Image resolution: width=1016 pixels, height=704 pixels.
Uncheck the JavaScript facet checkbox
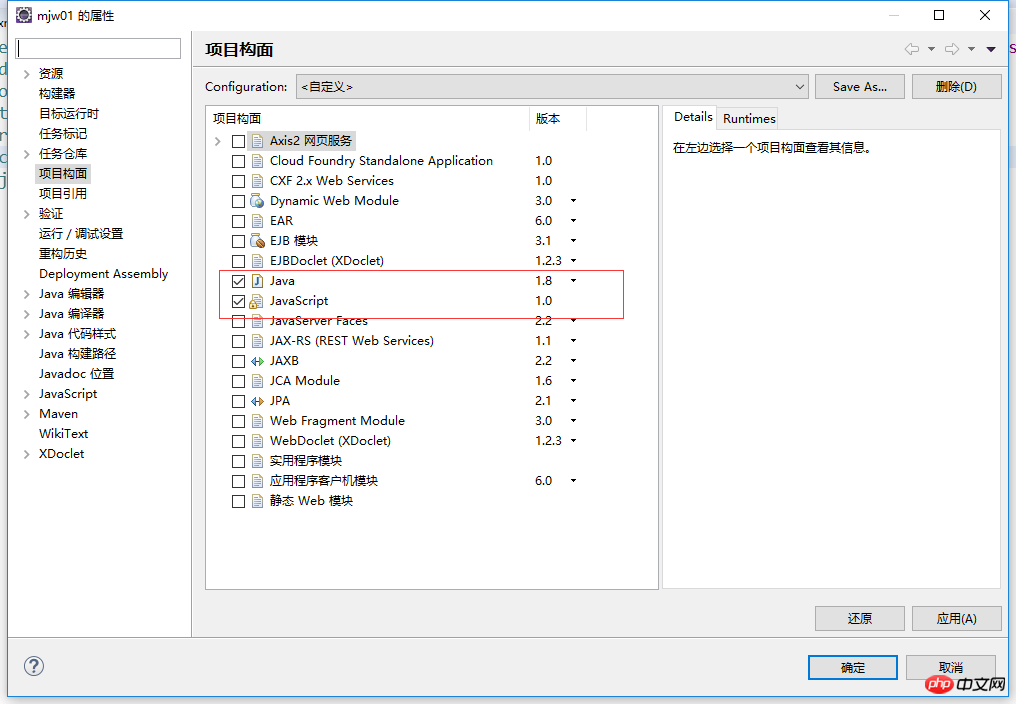point(238,301)
